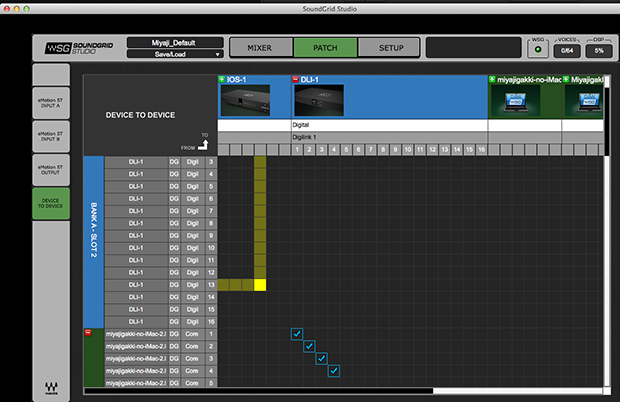Select DEVICE TO DEVICE sidebar view
The height and width of the screenshot is (402, 620).
pos(51,203)
